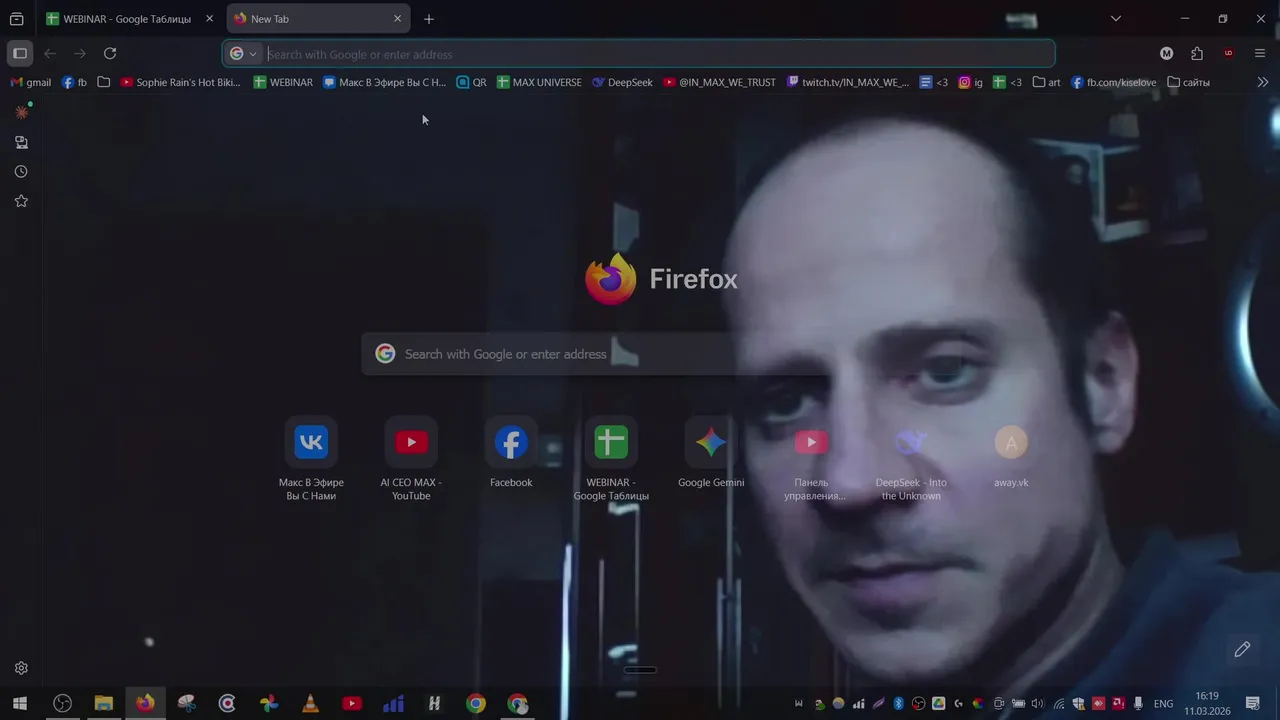The image size is (1280, 720).
Task: Open the DeepSeek shortcut tile
Action: (x=911, y=442)
